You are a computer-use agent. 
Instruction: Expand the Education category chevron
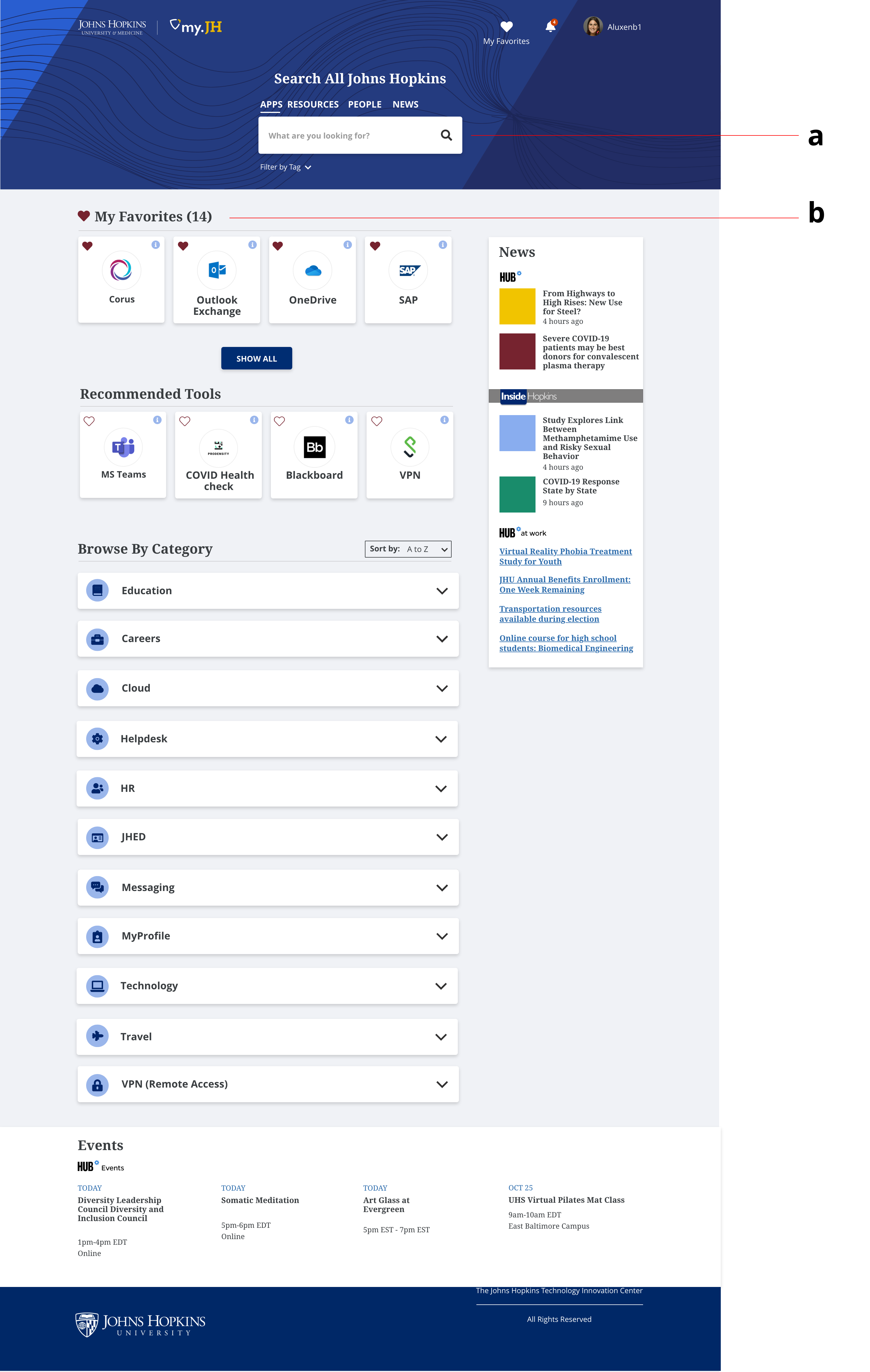[441, 591]
